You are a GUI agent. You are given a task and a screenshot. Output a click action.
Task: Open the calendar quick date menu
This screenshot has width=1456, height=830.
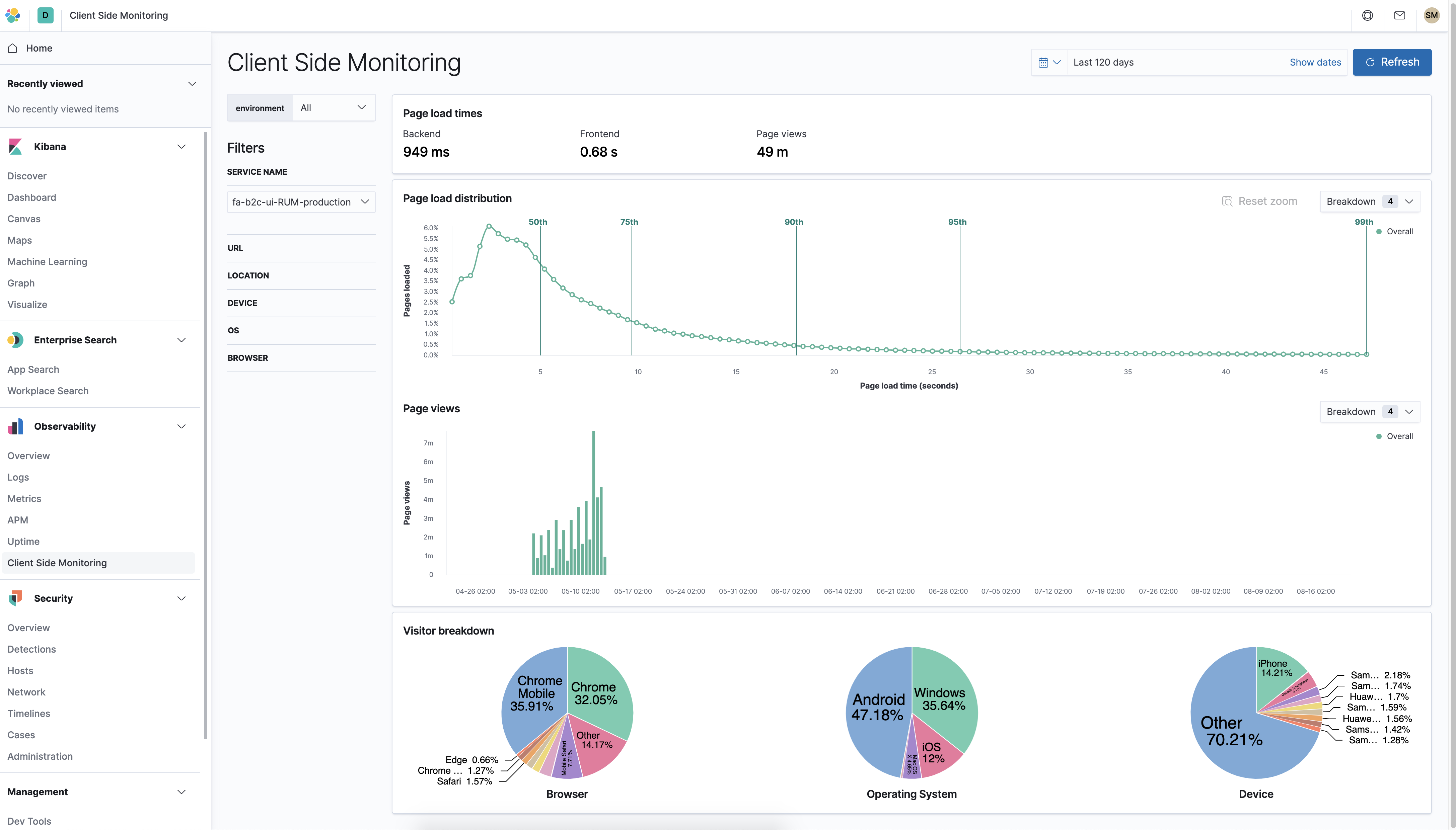pos(1049,62)
